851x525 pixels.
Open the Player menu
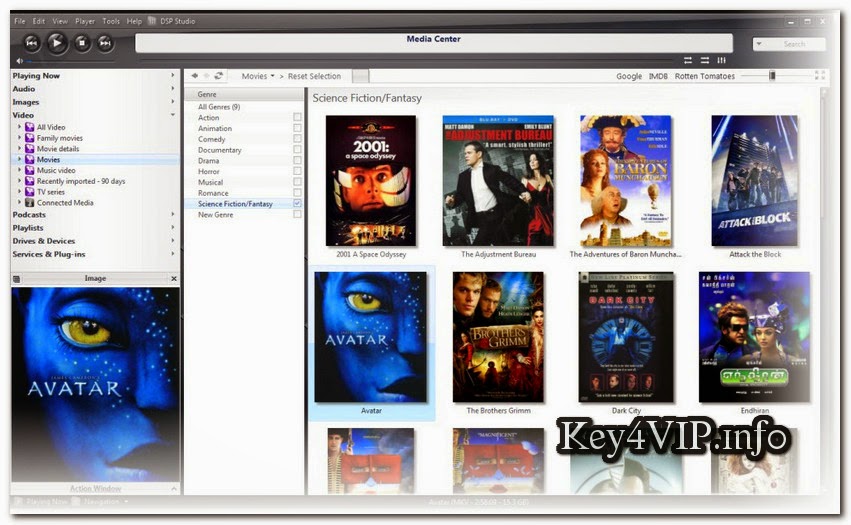pos(85,21)
